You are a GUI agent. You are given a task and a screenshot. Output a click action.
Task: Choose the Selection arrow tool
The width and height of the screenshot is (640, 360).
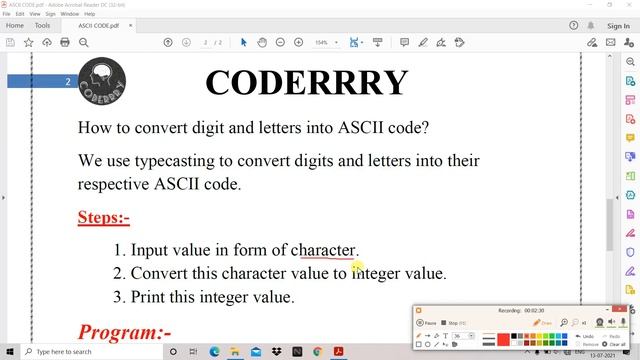pyautogui.click(x=244, y=42)
